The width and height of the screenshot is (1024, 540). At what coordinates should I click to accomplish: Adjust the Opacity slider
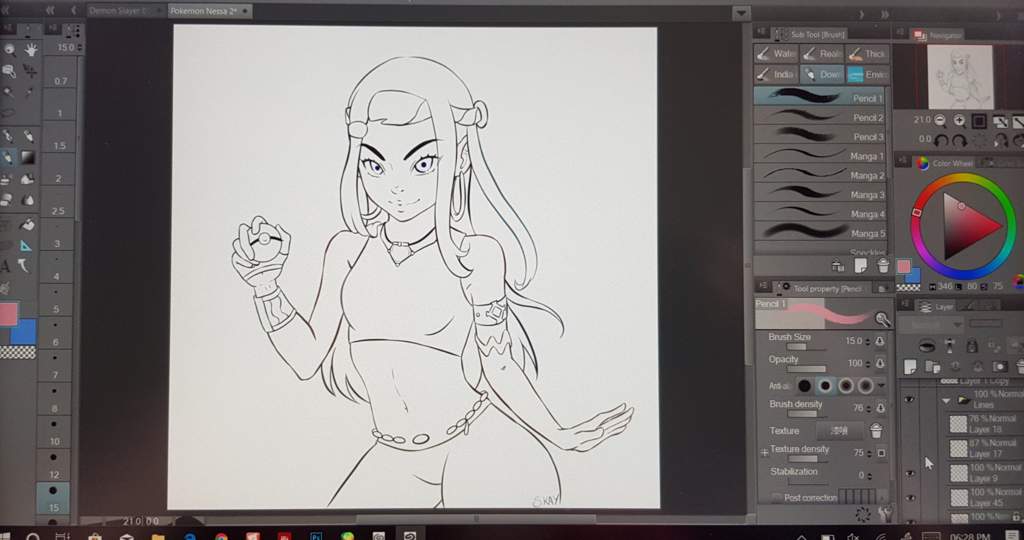(807, 370)
